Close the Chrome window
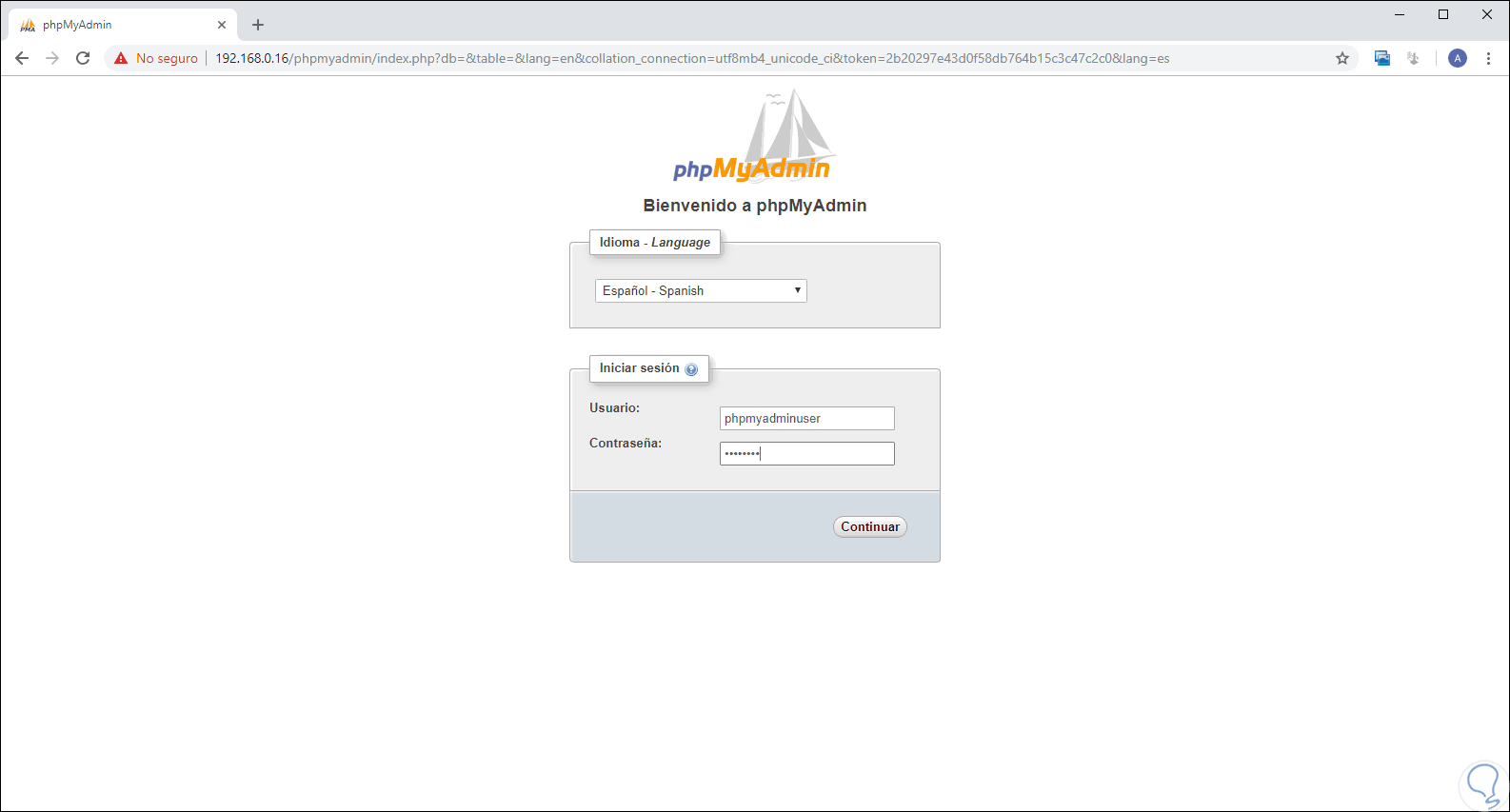This screenshot has height=812, width=1510. click(x=1487, y=14)
